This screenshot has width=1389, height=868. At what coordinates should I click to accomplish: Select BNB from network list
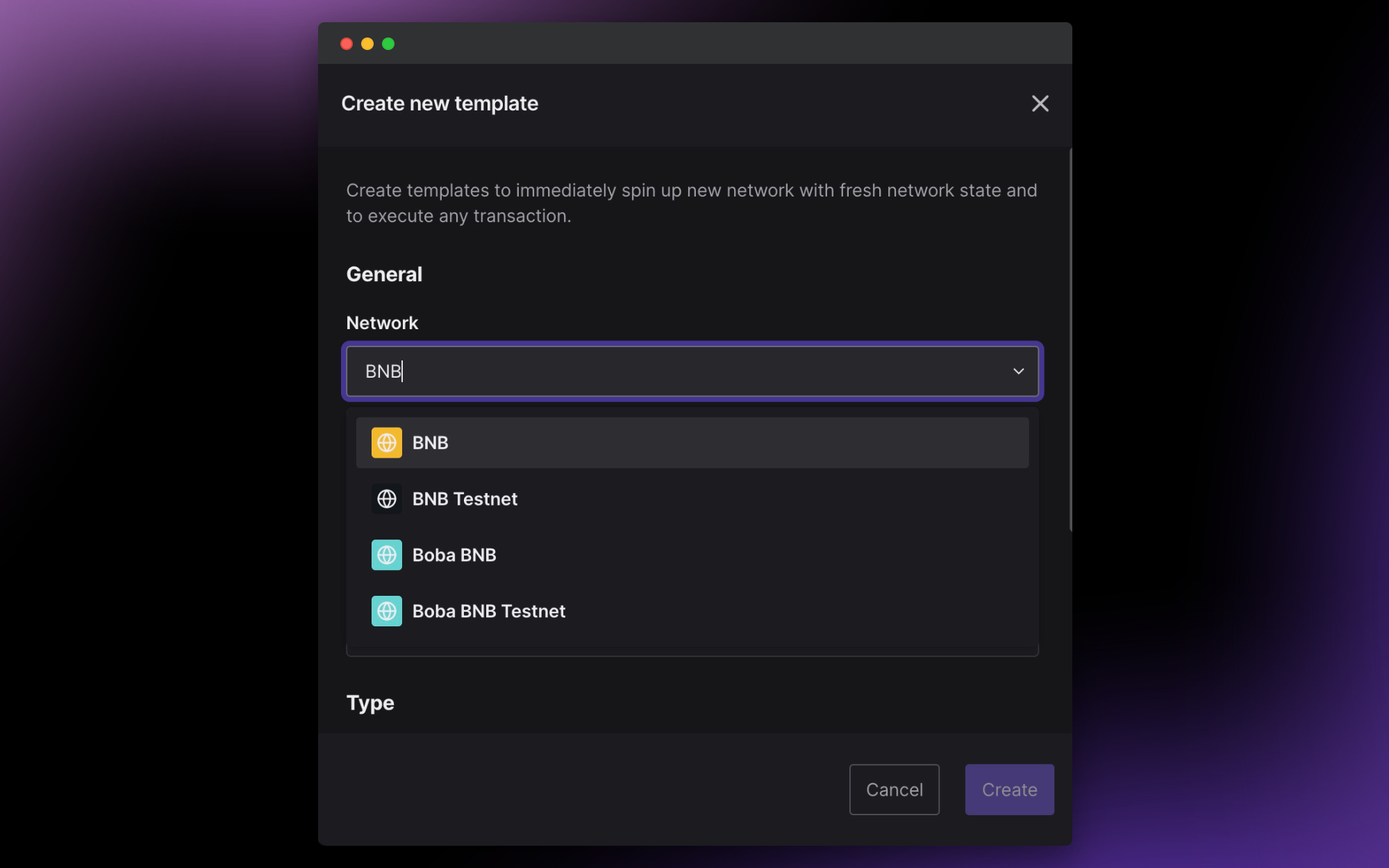pos(430,442)
